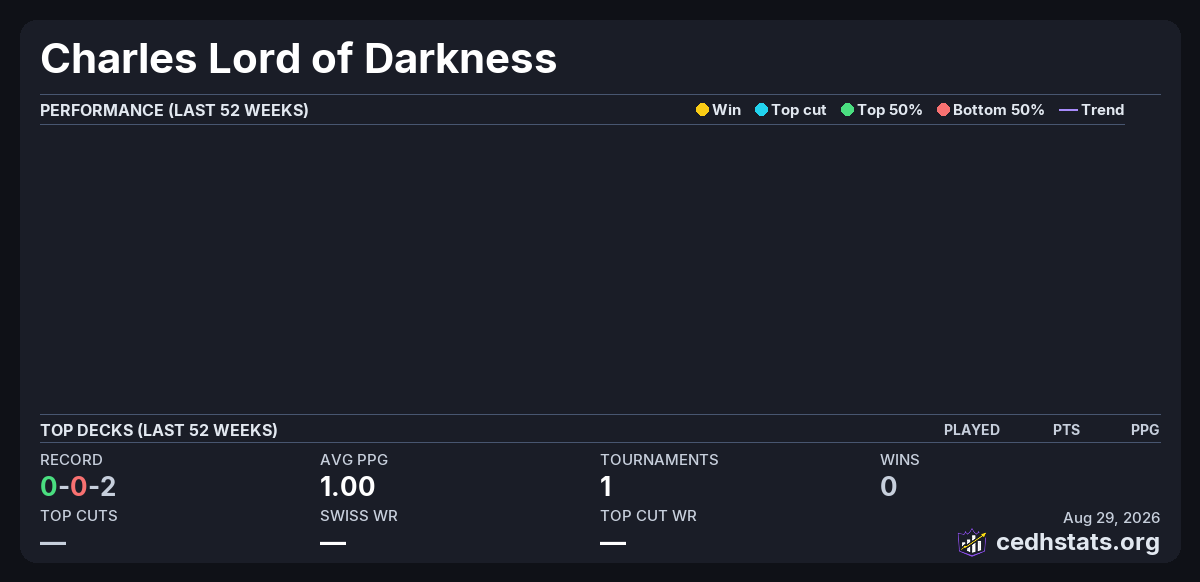The width and height of the screenshot is (1200, 582).
Task: Click the PPG column header
Action: point(1145,430)
